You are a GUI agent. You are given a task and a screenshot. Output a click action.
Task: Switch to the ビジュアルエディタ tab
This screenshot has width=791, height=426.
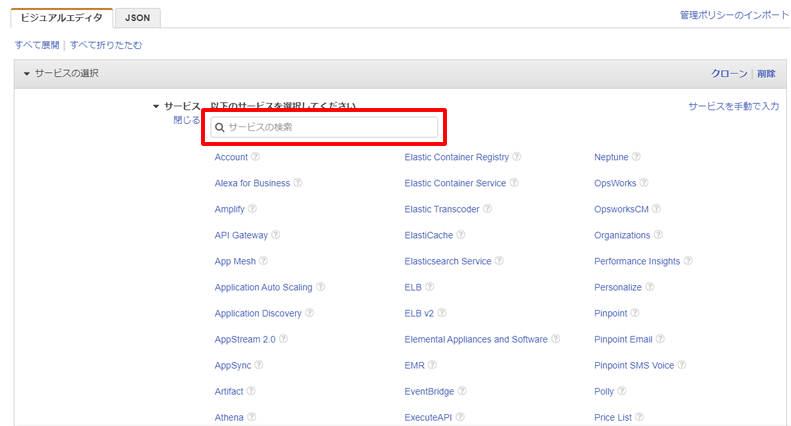(62, 18)
